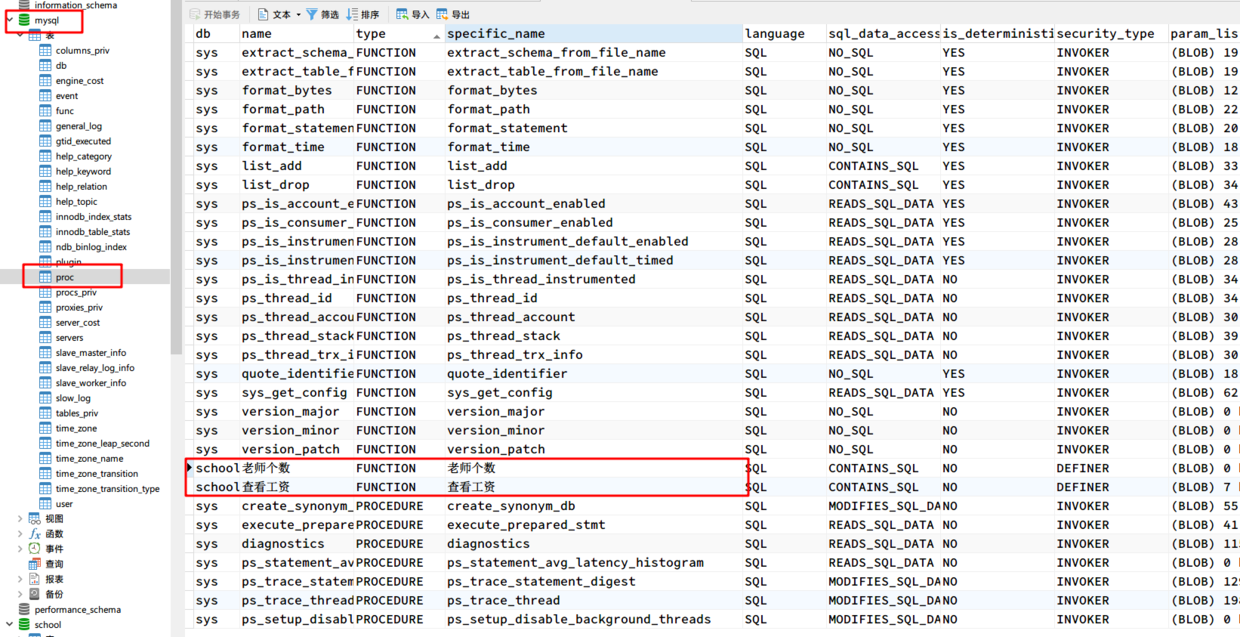Click the 报表 report icon
The height and width of the screenshot is (637, 1240).
(35, 579)
